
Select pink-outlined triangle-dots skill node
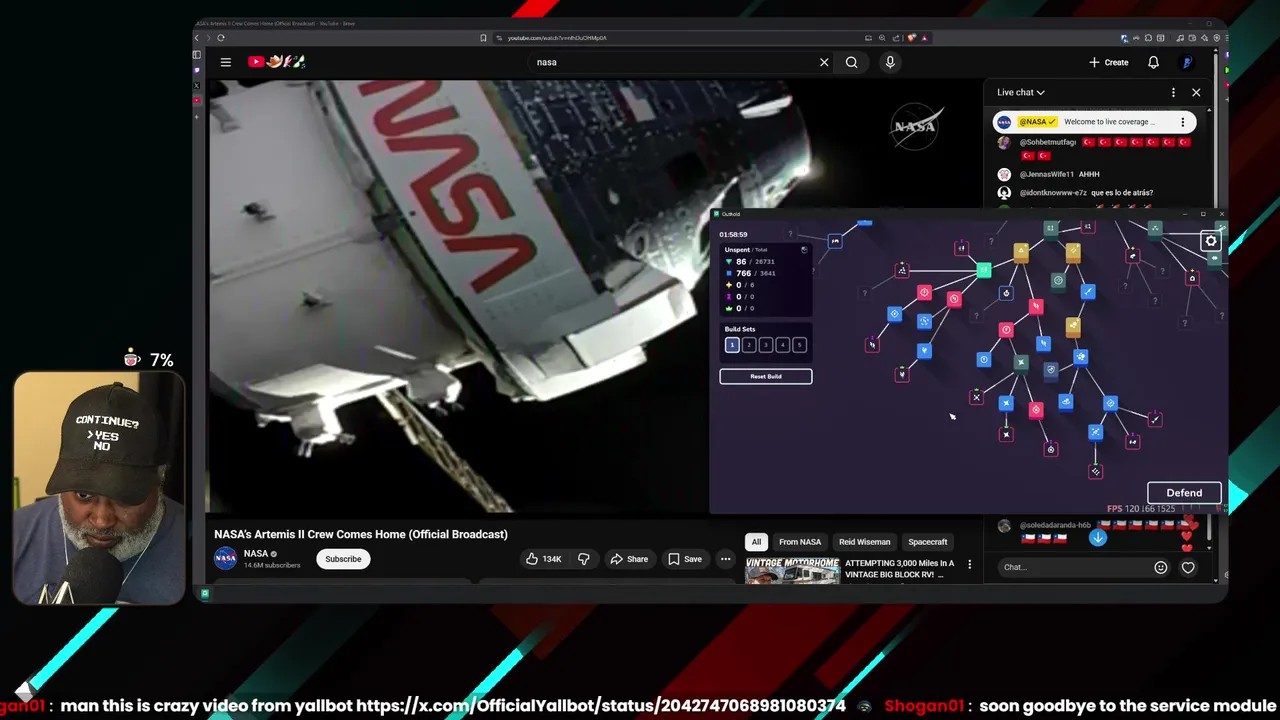coord(902,270)
